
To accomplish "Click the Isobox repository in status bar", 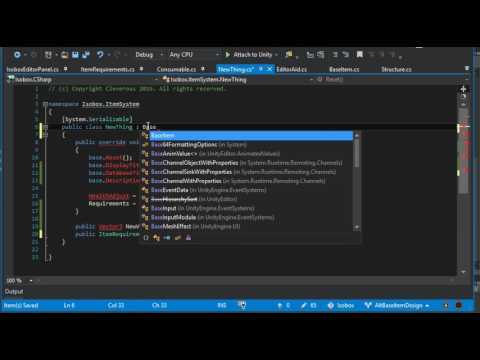I will [341, 305].
